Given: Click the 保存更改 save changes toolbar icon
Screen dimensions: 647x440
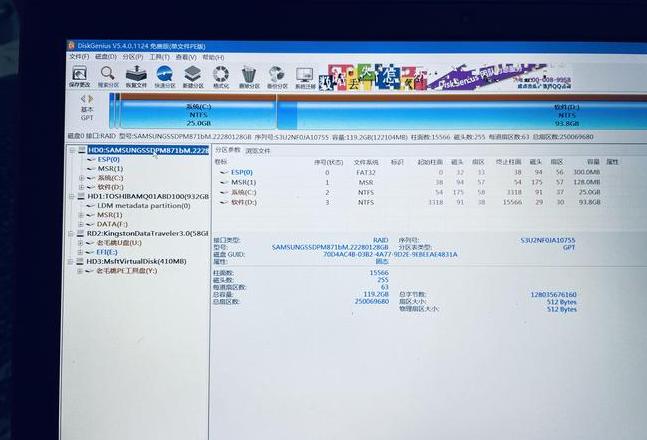Looking at the screenshot, I should pyautogui.click(x=79, y=77).
